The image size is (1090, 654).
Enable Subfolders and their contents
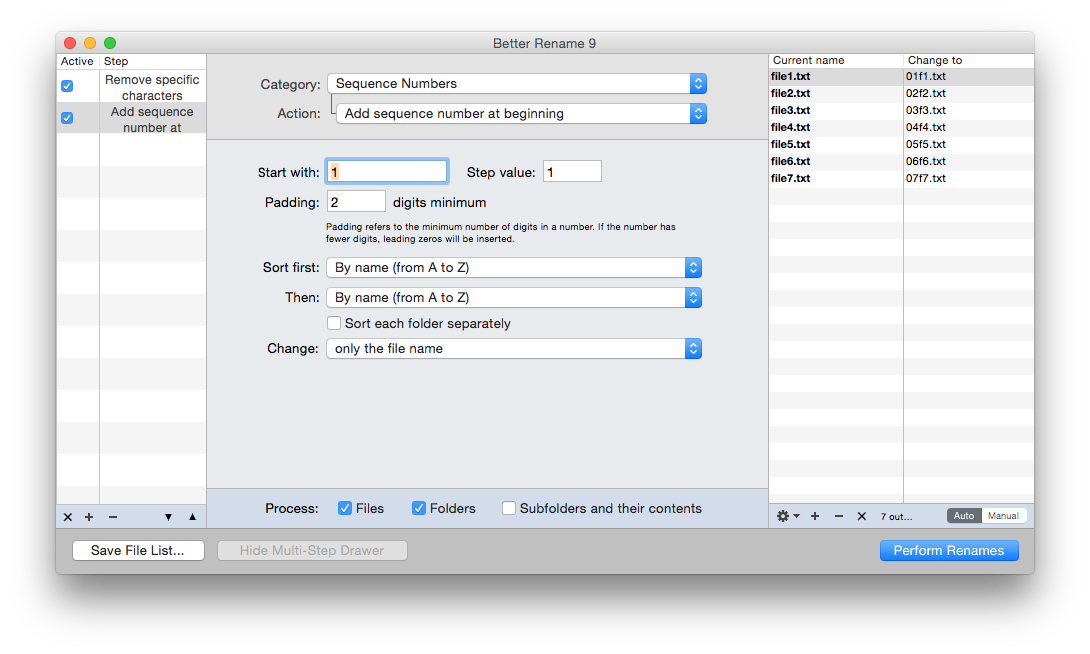[x=509, y=508]
